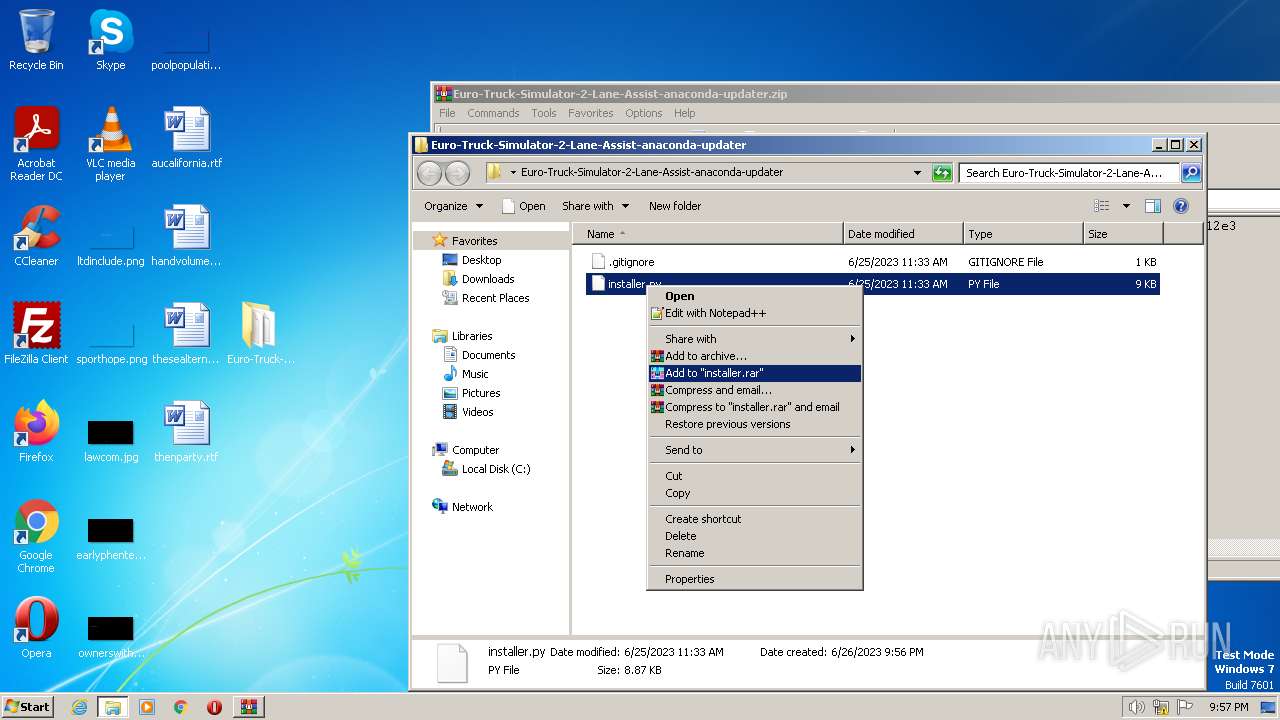Choose Cut from context menu
The width and height of the screenshot is (1280, 720).
coord(754,476)
